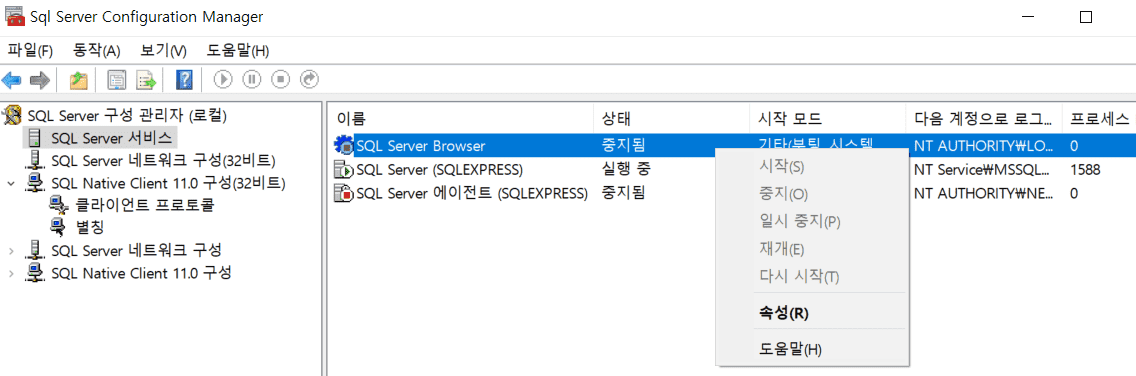This screenshot has width=1136, height=376.
Task: Click the SQL Server 에이전트 stopped service icon
Action: [343, 193]
